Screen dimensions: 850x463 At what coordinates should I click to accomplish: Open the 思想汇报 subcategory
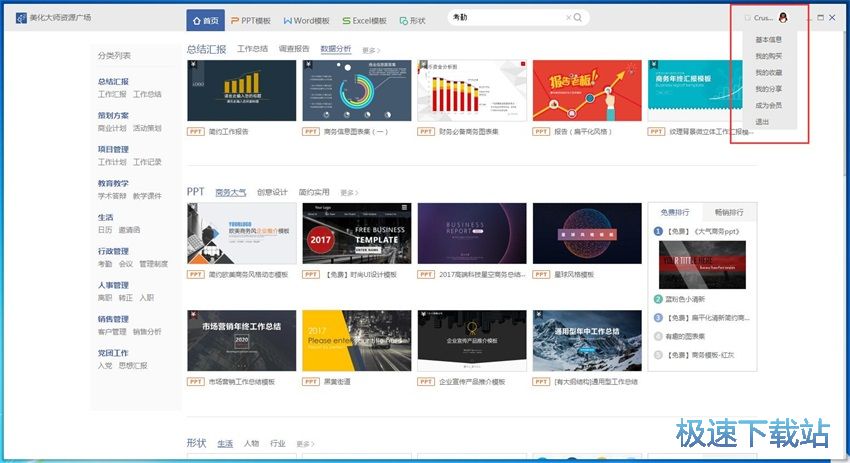point(133,365)
